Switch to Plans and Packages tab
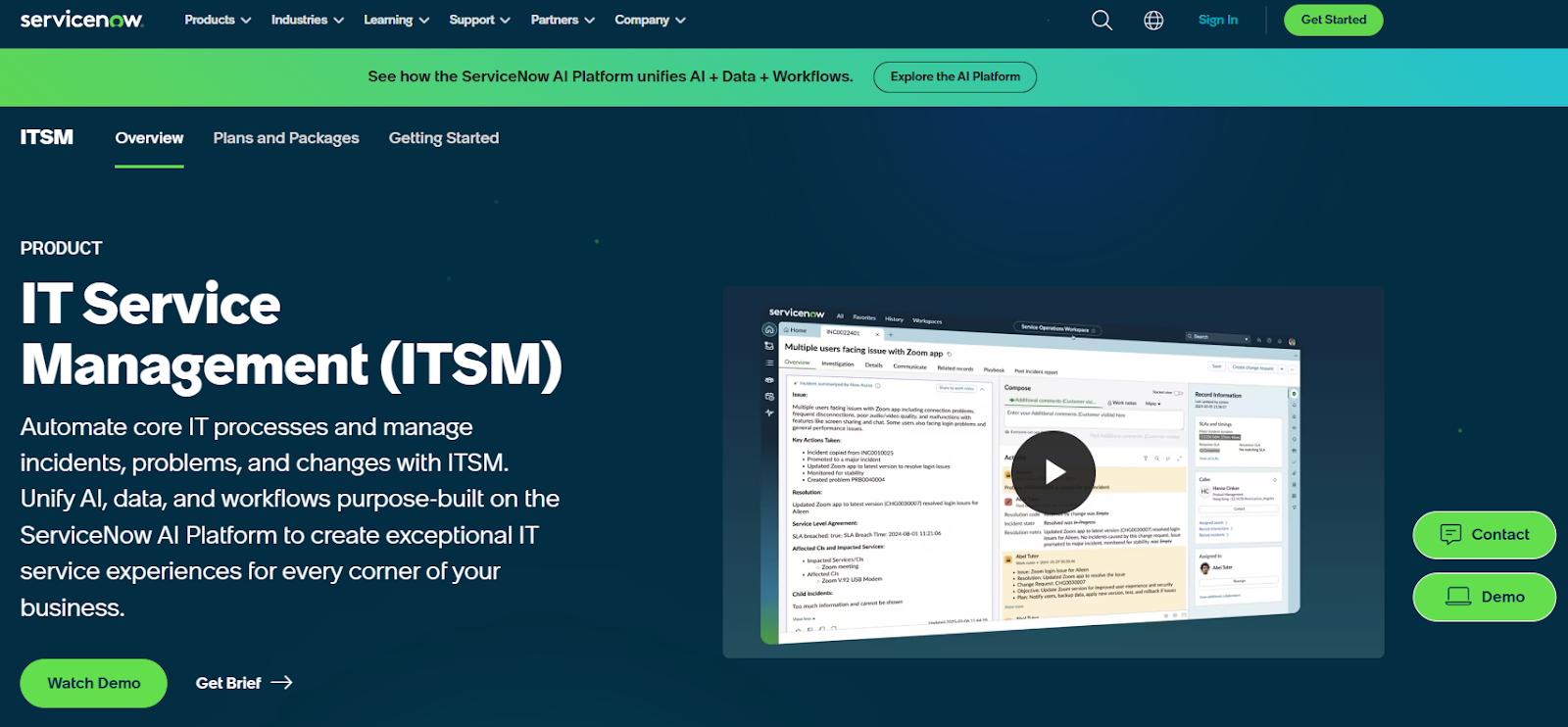The width and height of the screenshot is (1568, 727). coord(286,138)
